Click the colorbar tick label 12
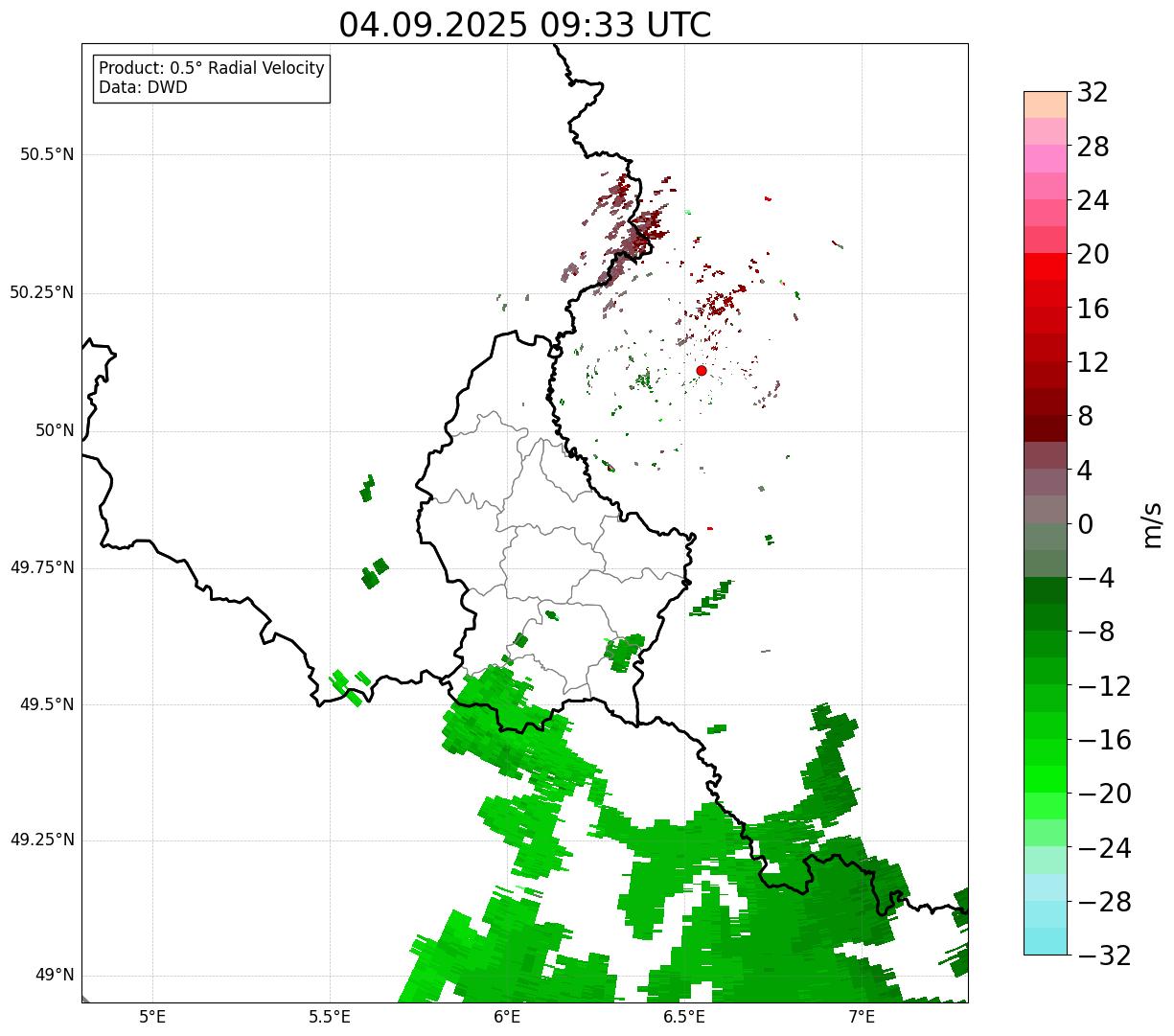Image resolution: width=1174 pixels, height=1036 pixels. coord(1093,362)
